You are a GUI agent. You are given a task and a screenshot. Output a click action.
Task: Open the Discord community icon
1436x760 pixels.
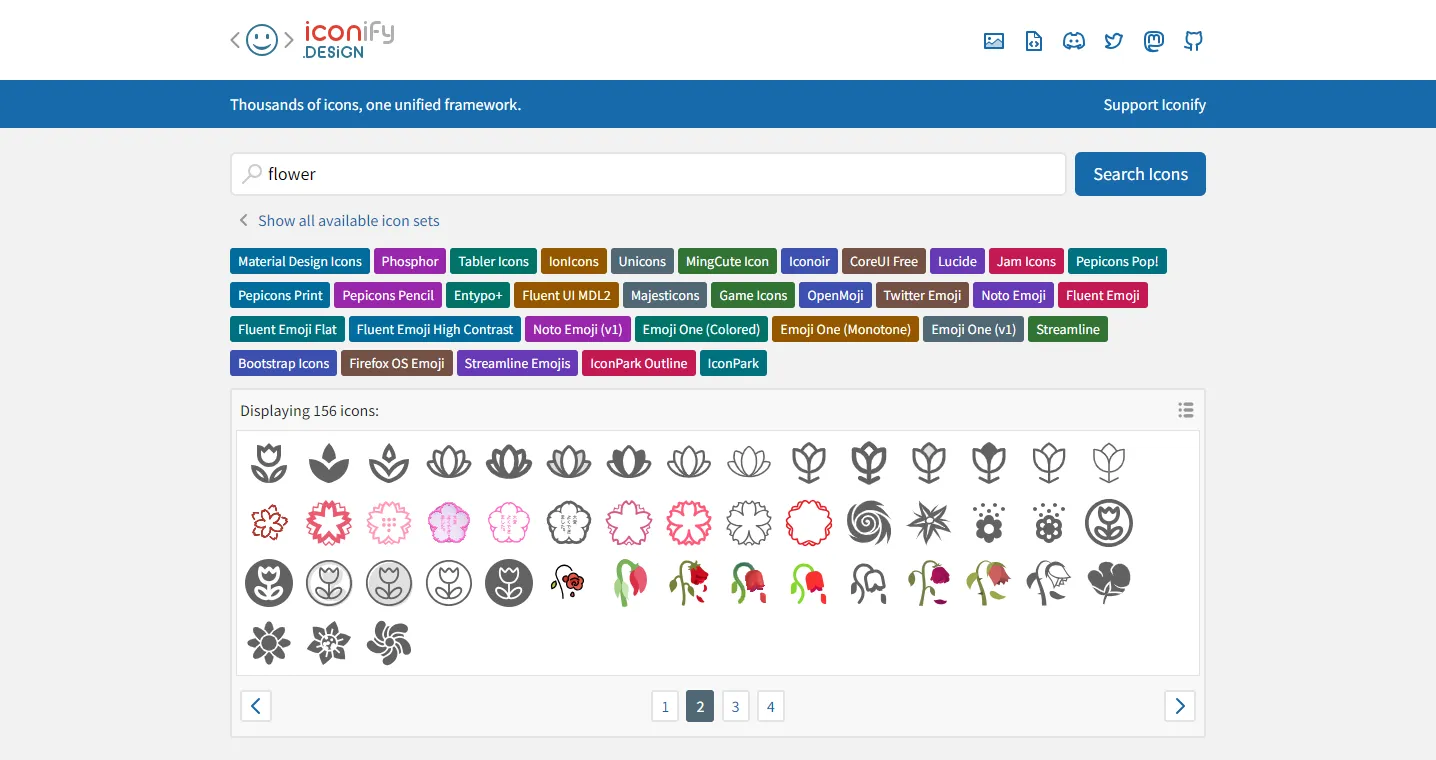[x=1073, y=41]
